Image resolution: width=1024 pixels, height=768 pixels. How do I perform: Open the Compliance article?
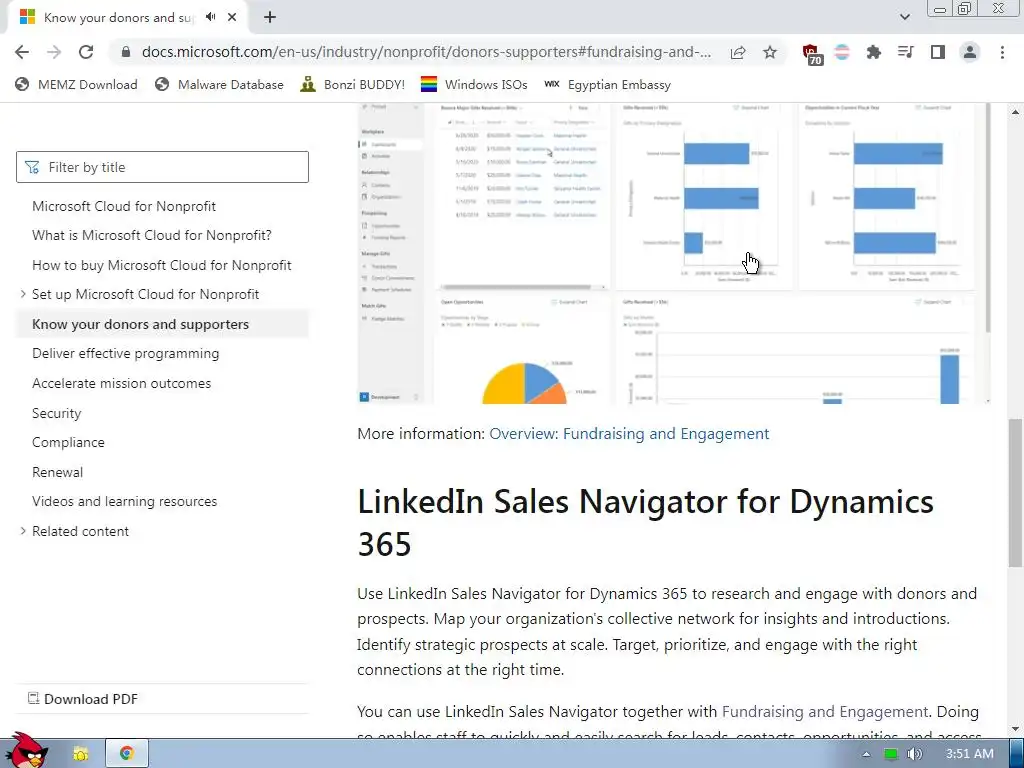(x=69, y=442)
